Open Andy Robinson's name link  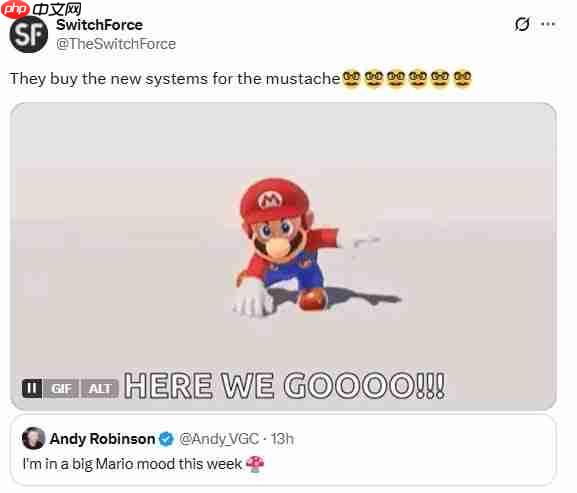pos(102,439)
